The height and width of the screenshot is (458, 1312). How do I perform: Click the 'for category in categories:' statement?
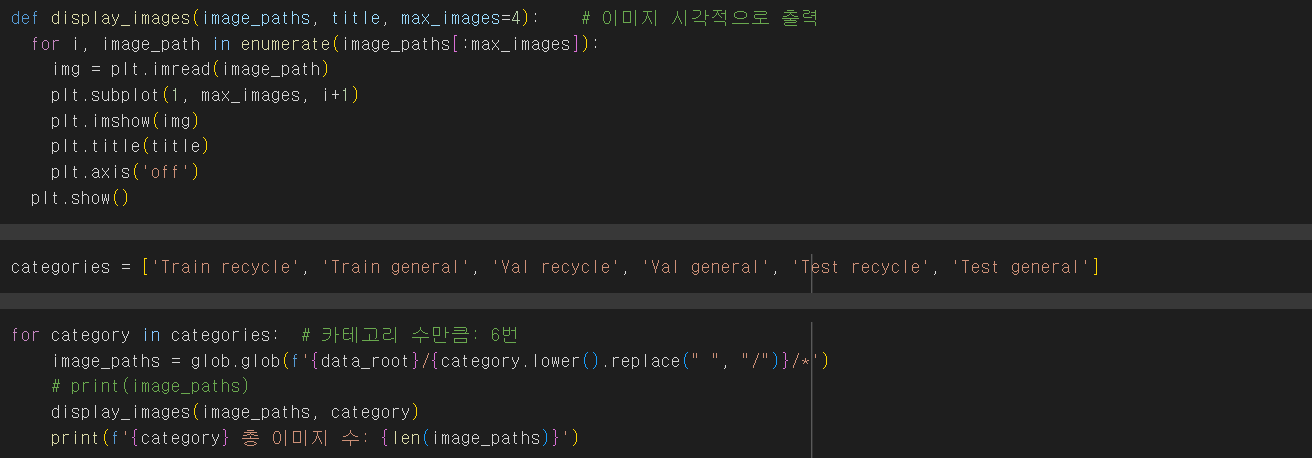click(145, 335)
